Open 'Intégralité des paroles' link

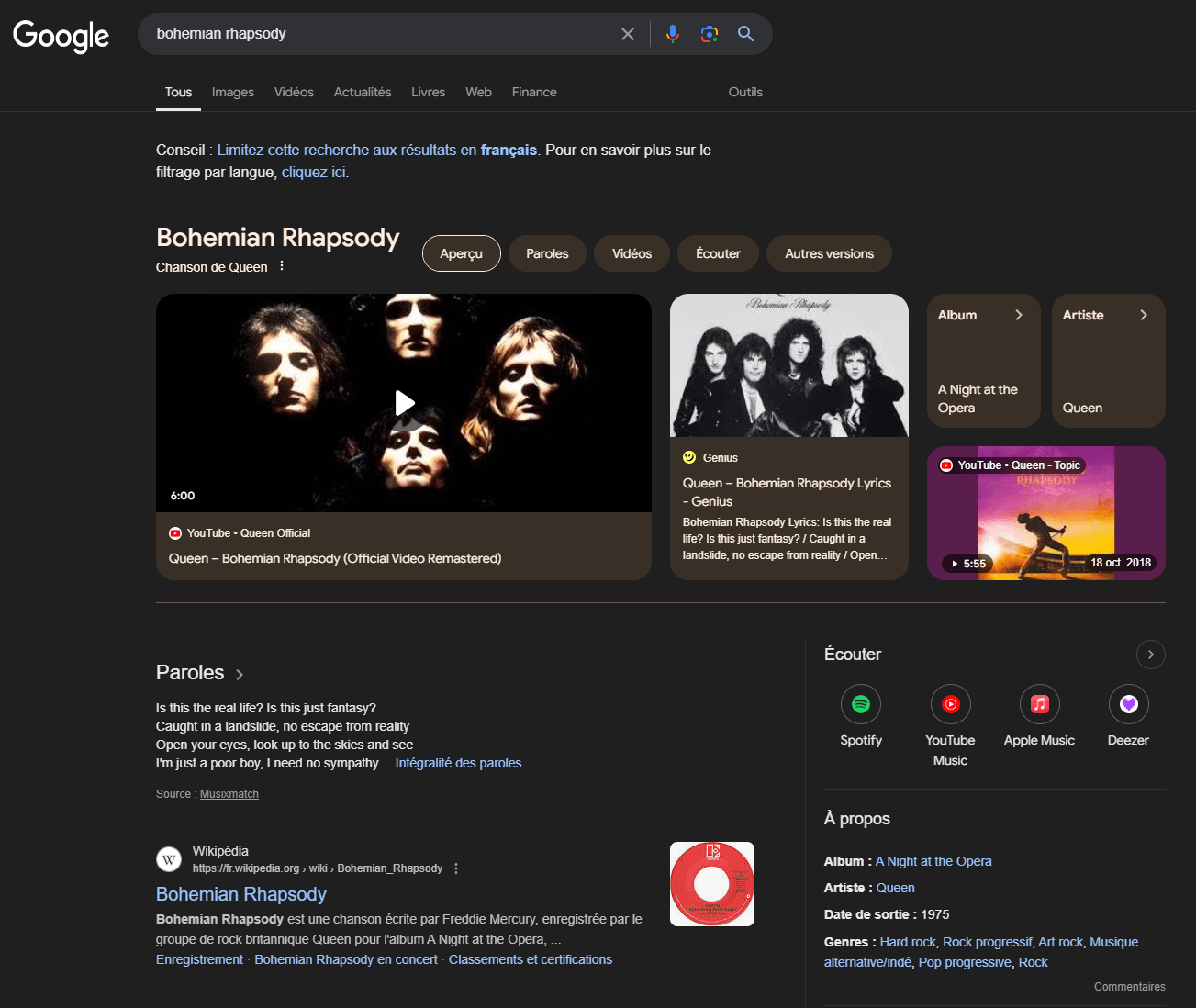458,763
